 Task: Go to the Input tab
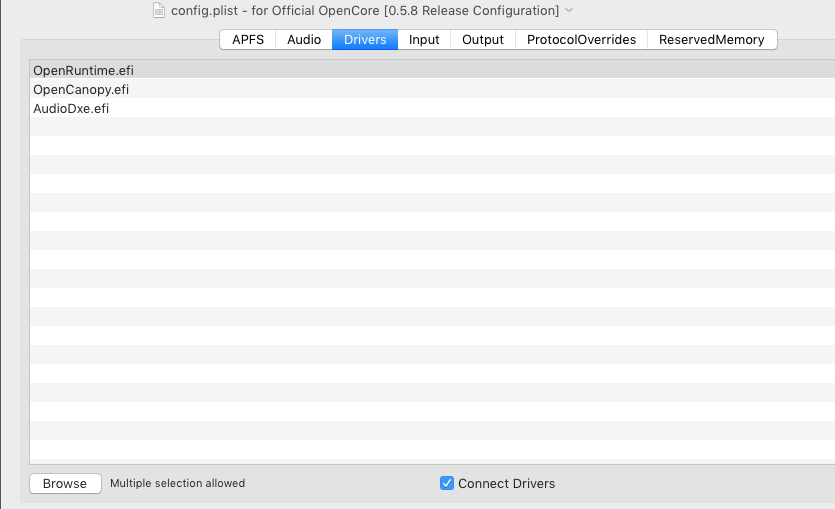[x=424, y=39]
